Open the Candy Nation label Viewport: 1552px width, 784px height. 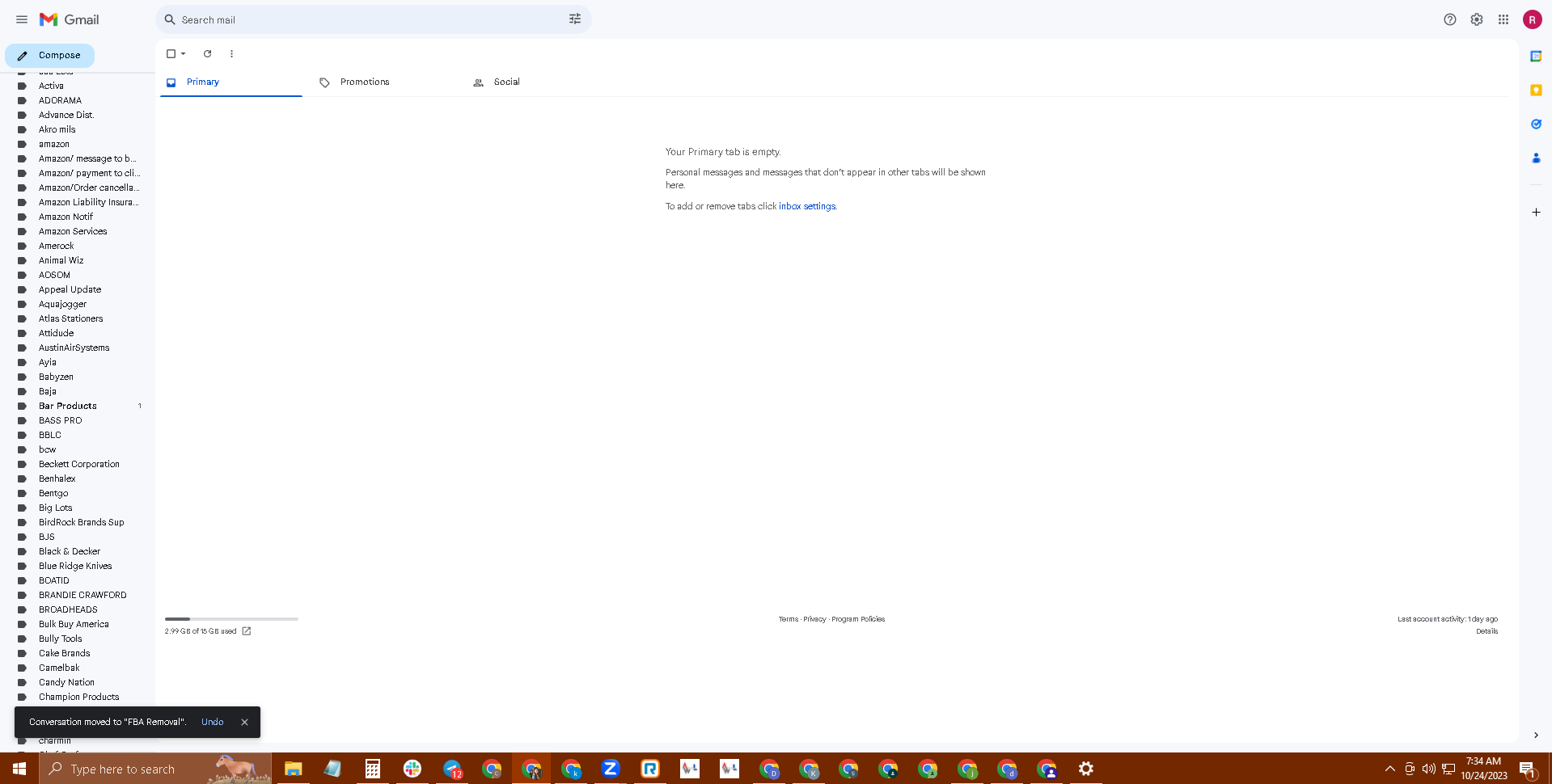[66, 683]
